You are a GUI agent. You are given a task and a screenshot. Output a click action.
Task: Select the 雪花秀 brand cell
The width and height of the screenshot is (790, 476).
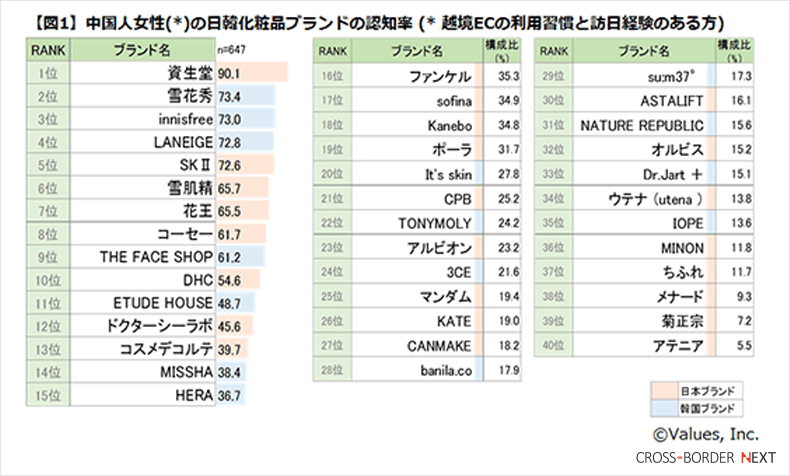click(x=143, y=96)
